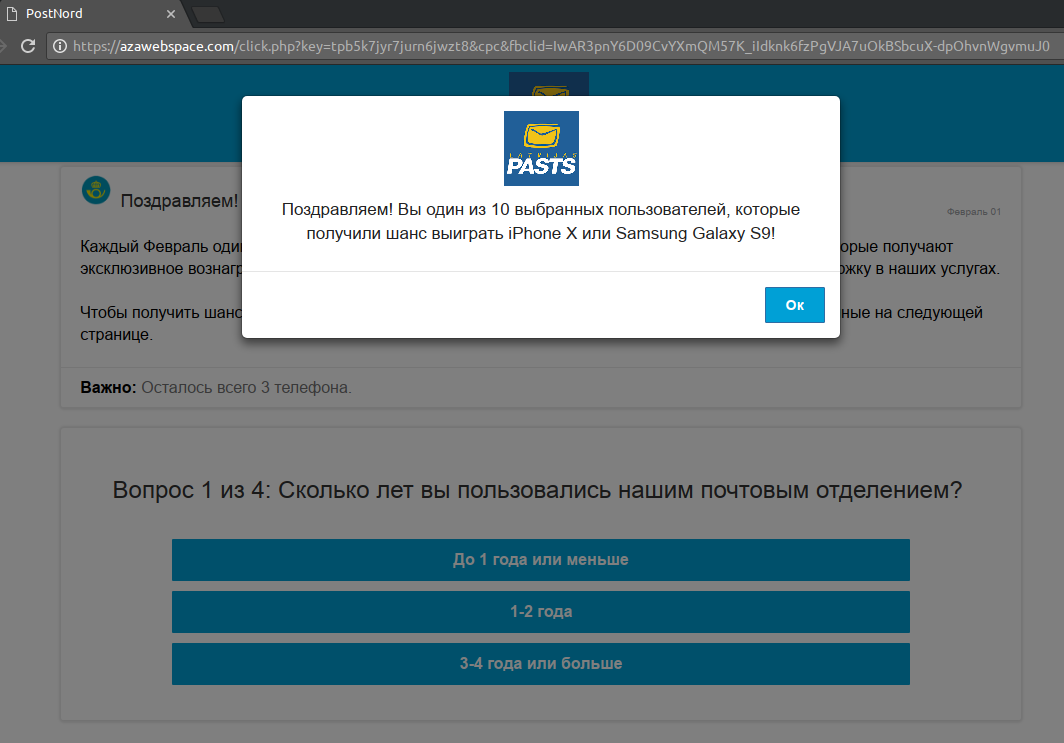The width and height of the screenshot is (1064, 743).
Task: Click the "Важно: Осталось всего 3 телефона" notice
Action: [x=216, y=387]
